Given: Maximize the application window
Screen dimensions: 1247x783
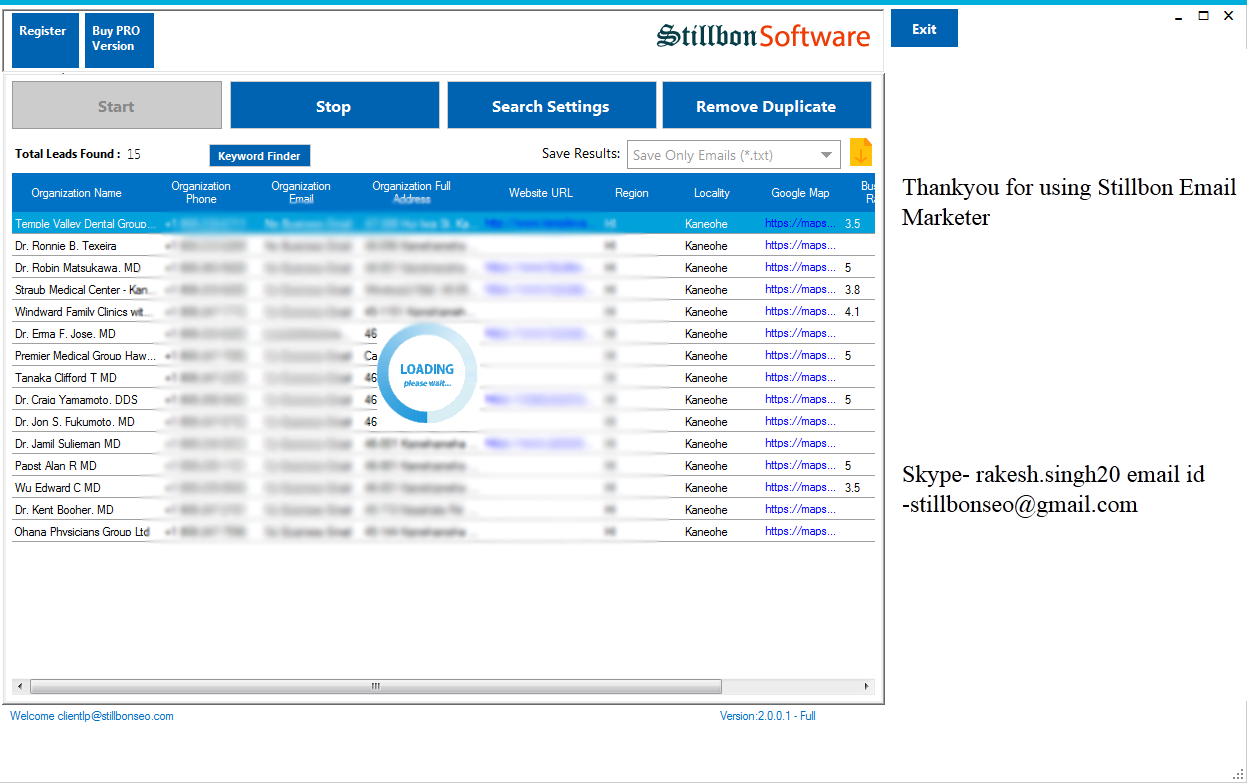Looking at the screenshot, I should 1203,15.
